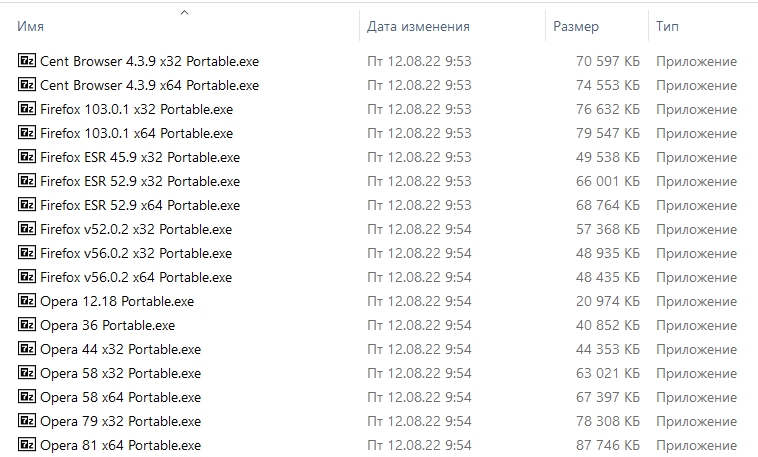This screenshot has width=758, height=457.
Task: Select file name Firefox ESR 52.9 x32 Portable.exe
Action: pyautogui.click(x=140, y=181)
